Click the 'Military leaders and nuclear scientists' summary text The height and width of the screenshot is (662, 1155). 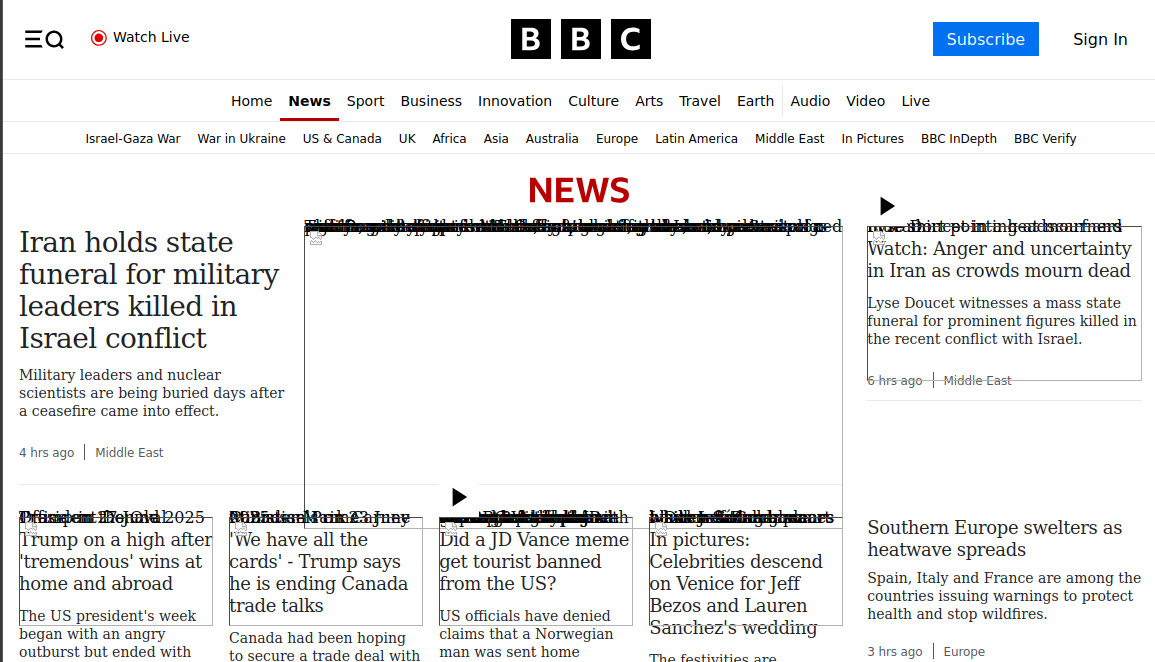pyautogui.click(x=152, y=392)
